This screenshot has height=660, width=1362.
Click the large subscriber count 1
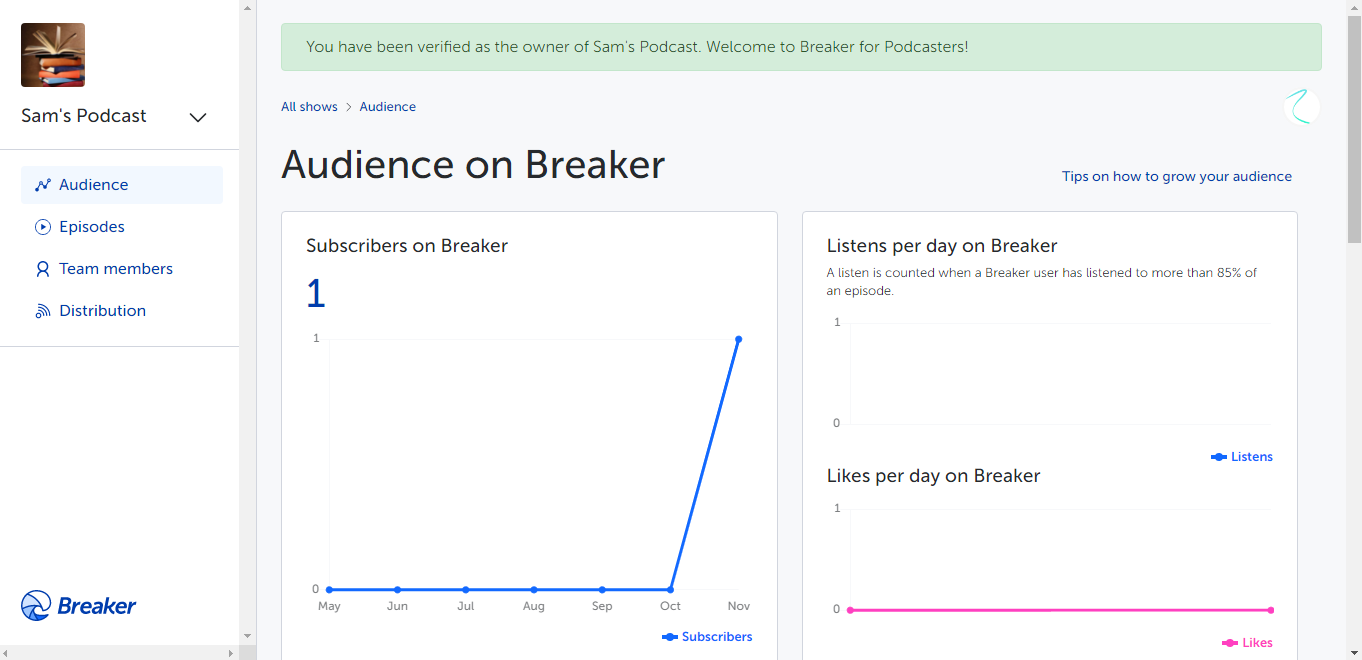316,294
